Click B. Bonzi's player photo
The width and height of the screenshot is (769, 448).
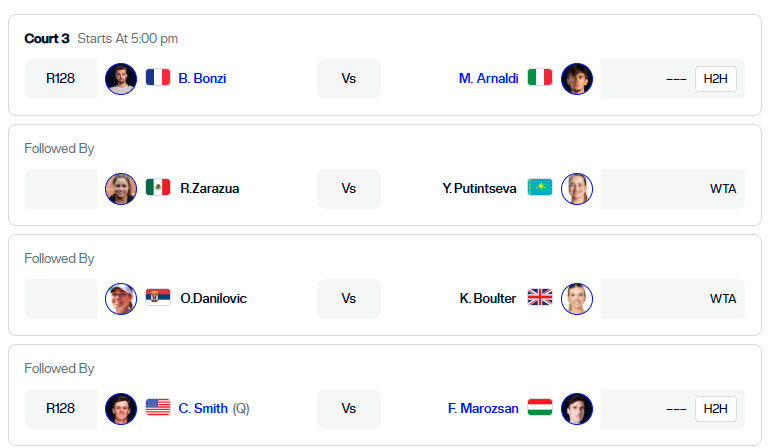[x=121, y=79]
